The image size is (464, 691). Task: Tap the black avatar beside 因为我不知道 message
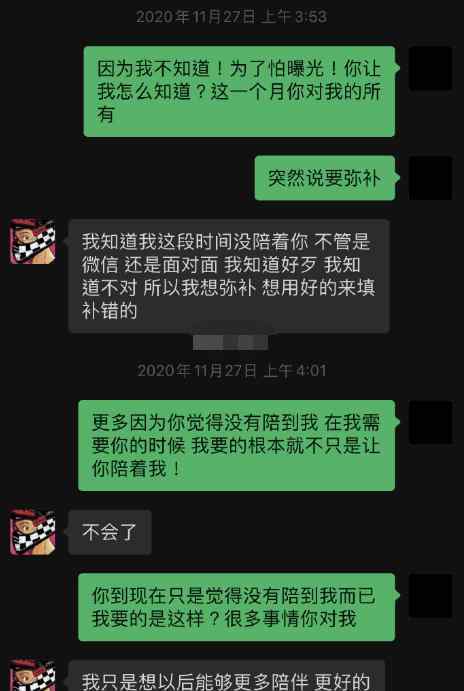pyautogui.click(x=431, y=68)
